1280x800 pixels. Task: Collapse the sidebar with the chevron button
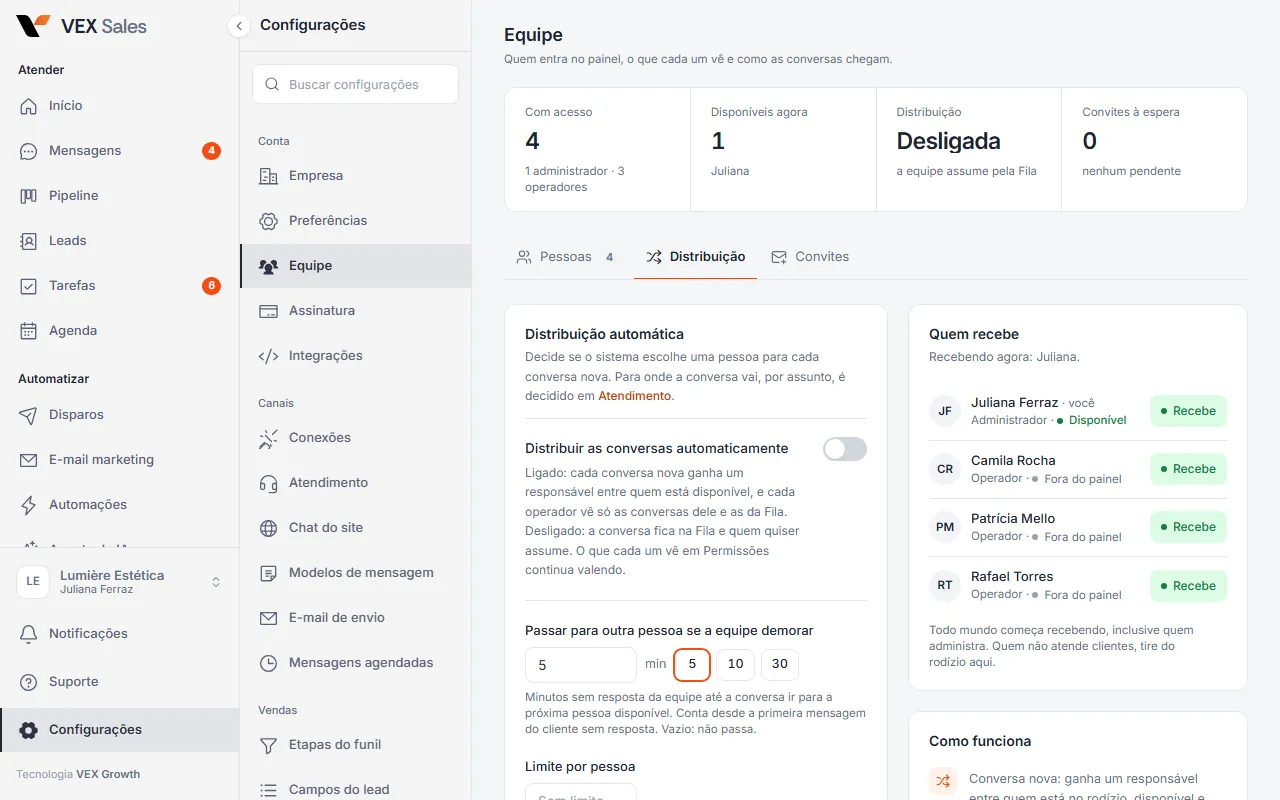[x=238, y=26]
